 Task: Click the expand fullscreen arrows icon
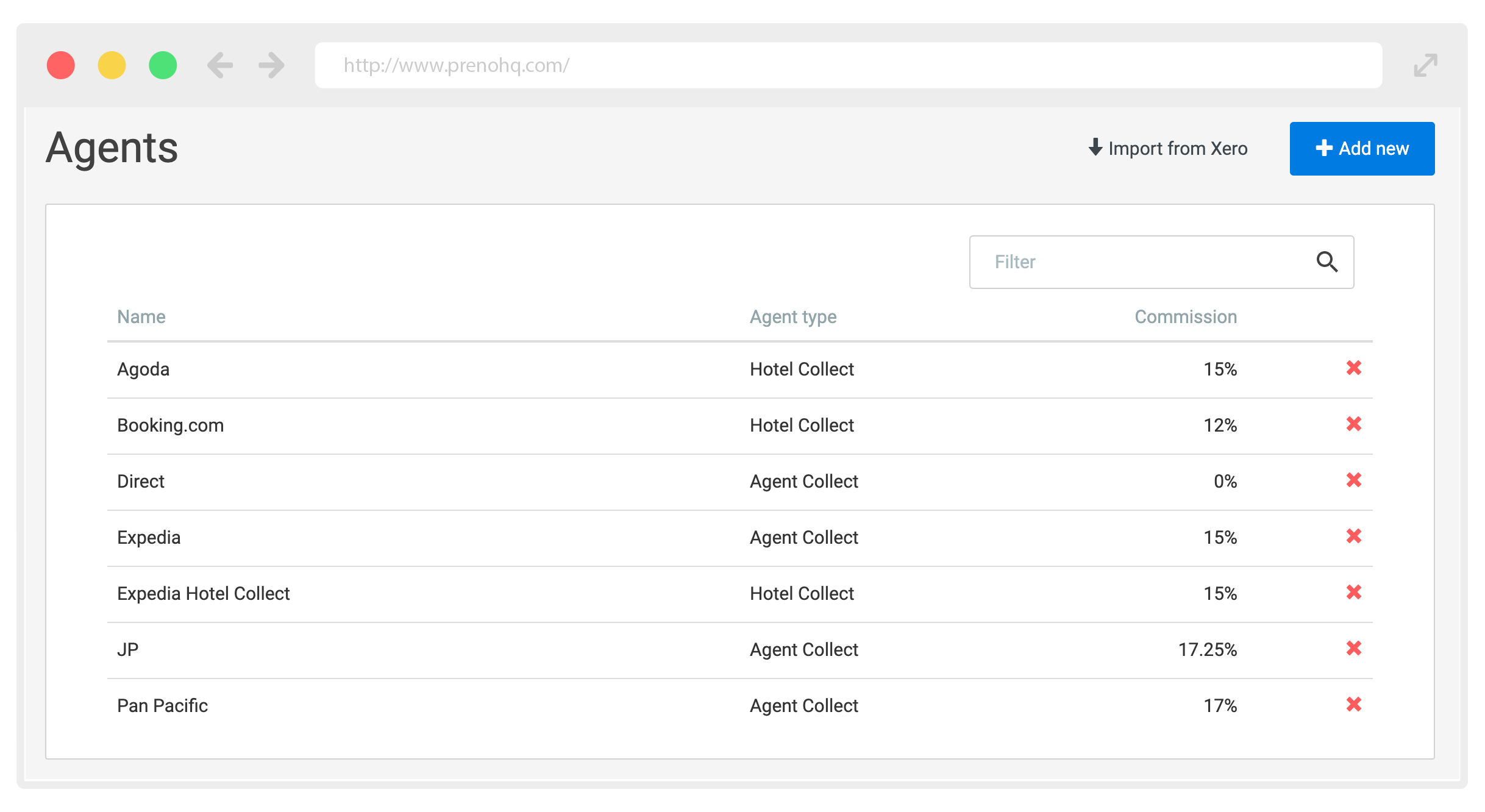click(x=1426, y=65)
